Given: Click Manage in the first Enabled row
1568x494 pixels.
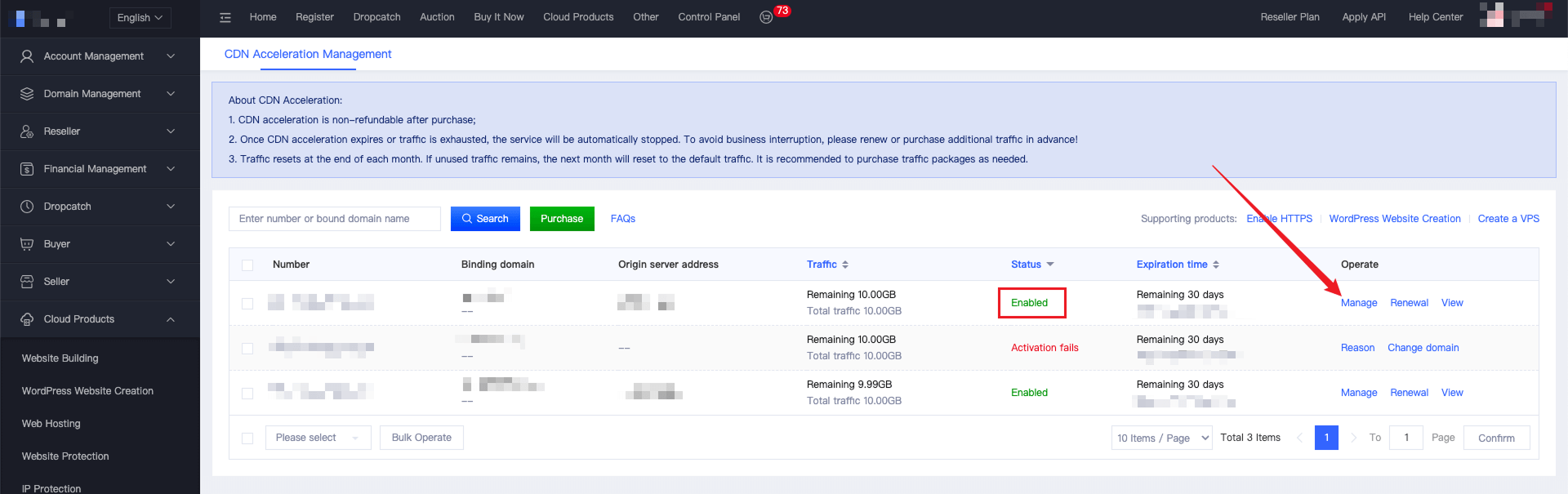Looking at the screenshot, I should point(1359,303).
